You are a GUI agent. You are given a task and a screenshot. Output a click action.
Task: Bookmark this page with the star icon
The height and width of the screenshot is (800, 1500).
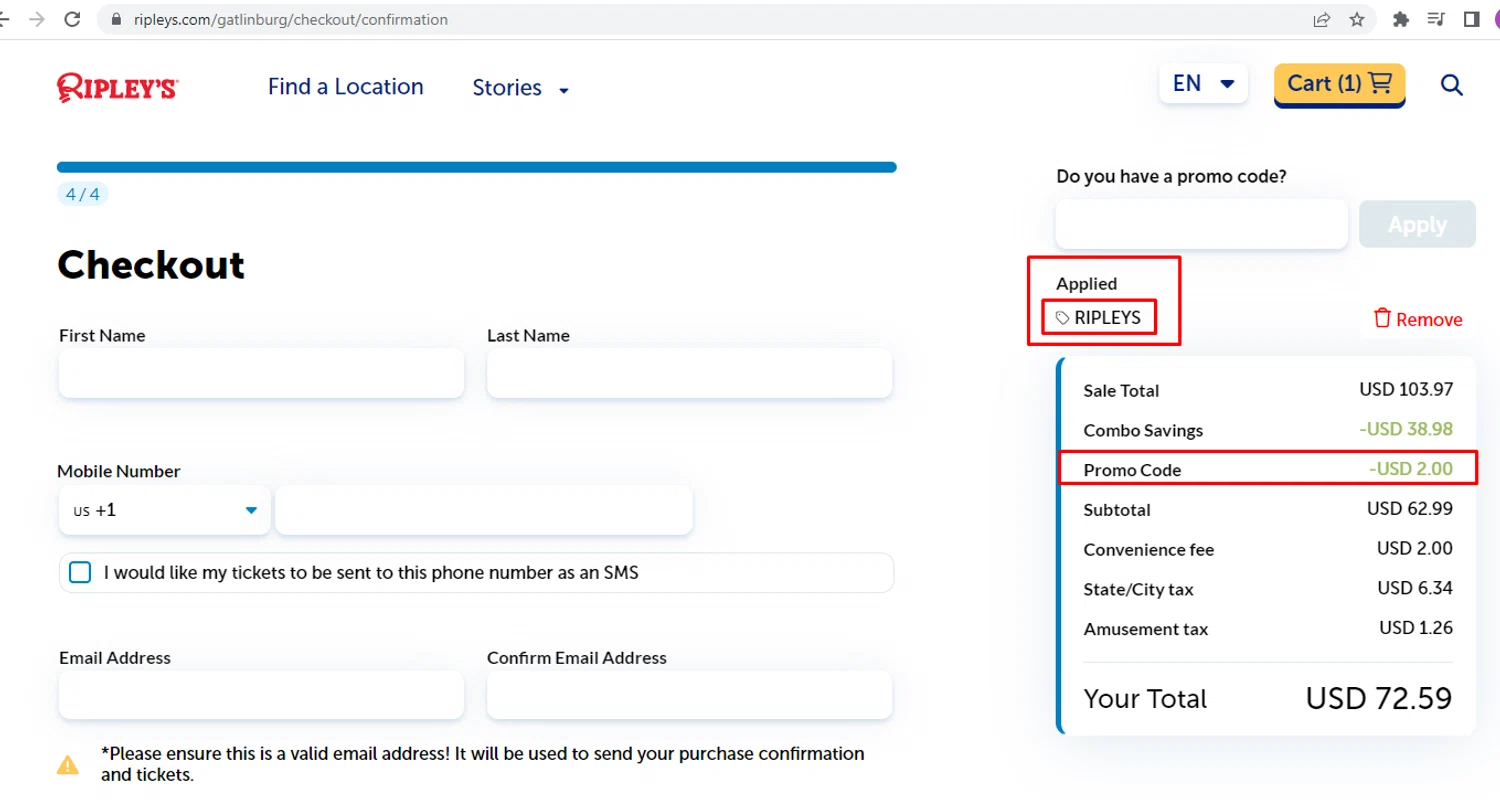click(1356, 19)
